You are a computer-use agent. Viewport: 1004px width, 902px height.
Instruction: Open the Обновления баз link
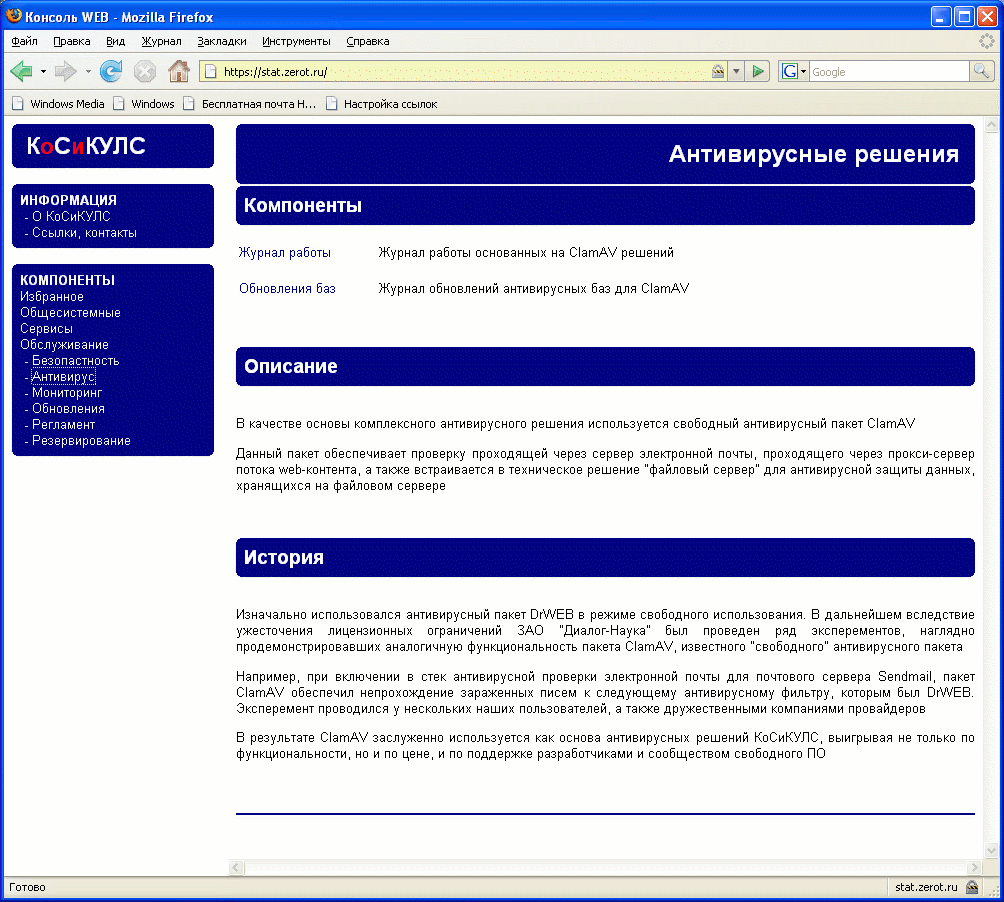coord(287,288)
